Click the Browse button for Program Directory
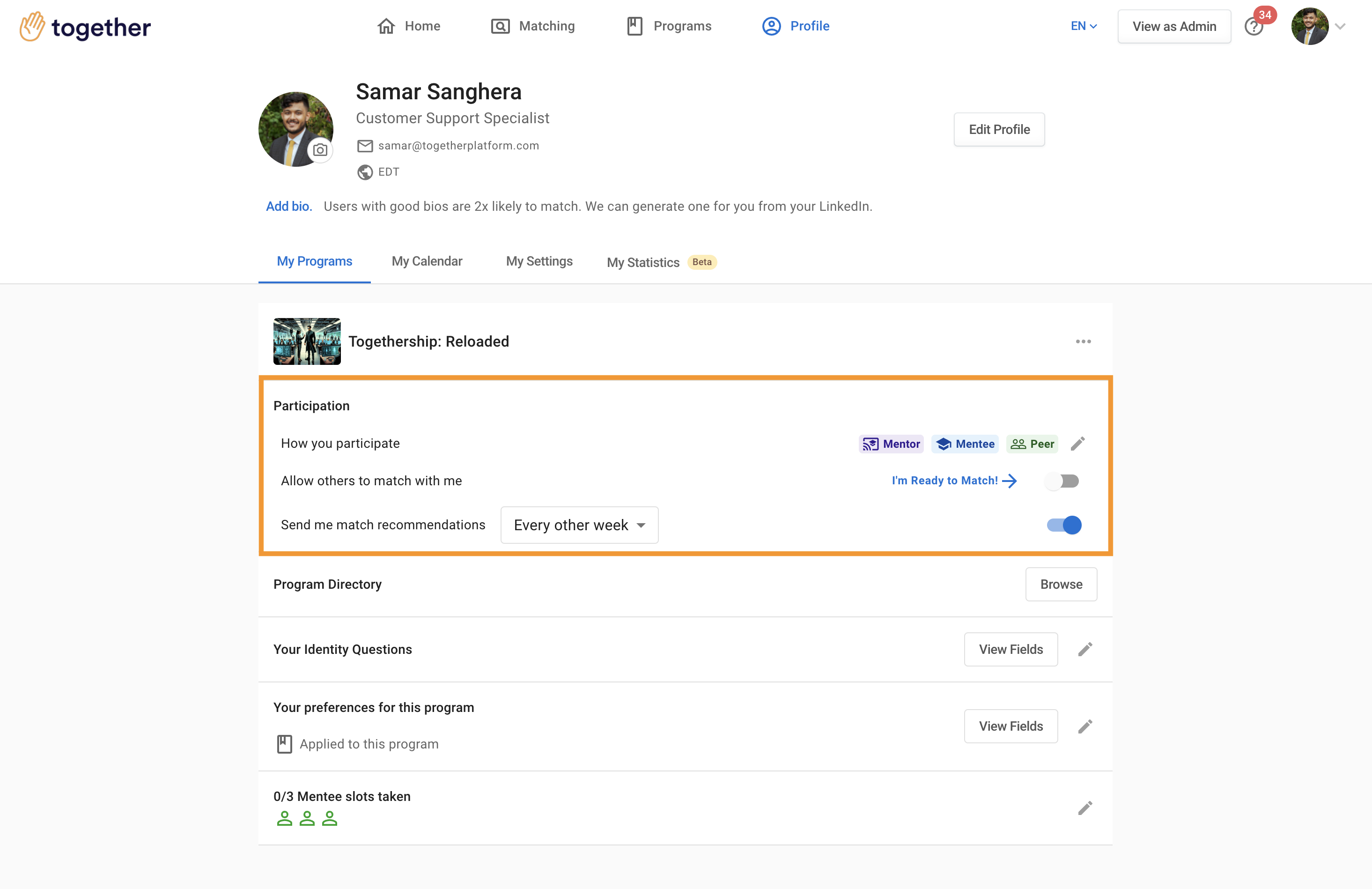The width and height of the screenshot is (1372, 889). [1061, 584]
